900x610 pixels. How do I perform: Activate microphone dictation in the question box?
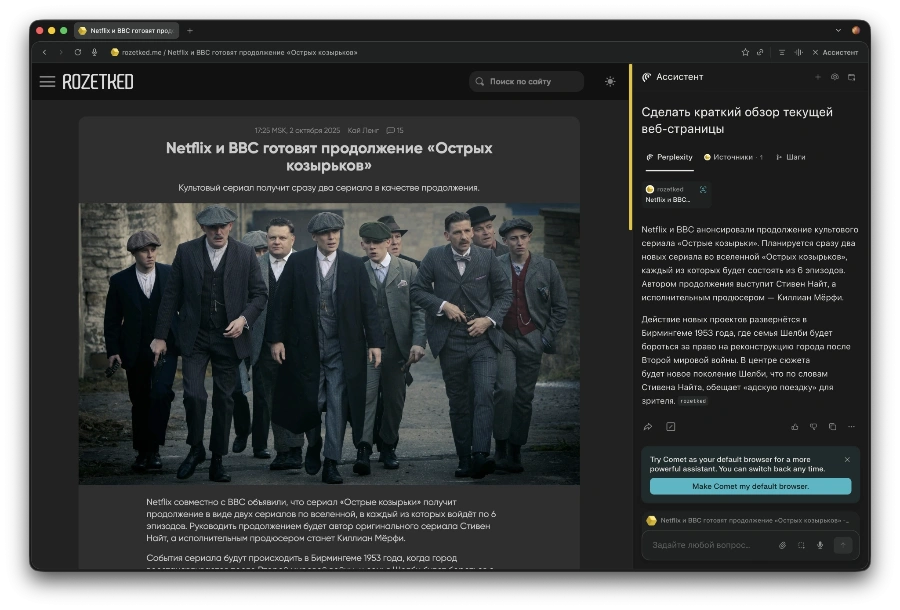click(820, 545)
